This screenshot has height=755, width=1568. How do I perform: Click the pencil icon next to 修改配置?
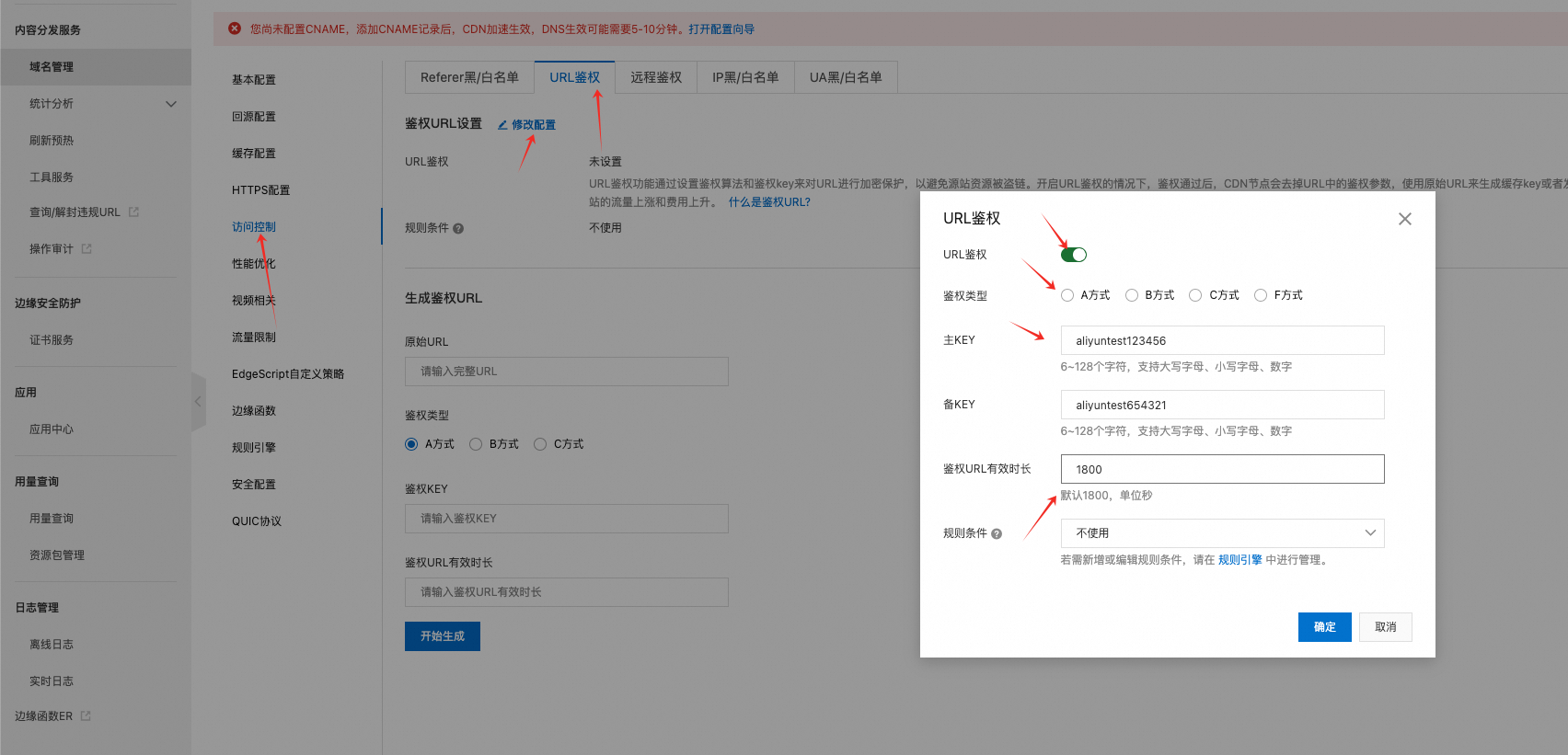pos(502,125)
